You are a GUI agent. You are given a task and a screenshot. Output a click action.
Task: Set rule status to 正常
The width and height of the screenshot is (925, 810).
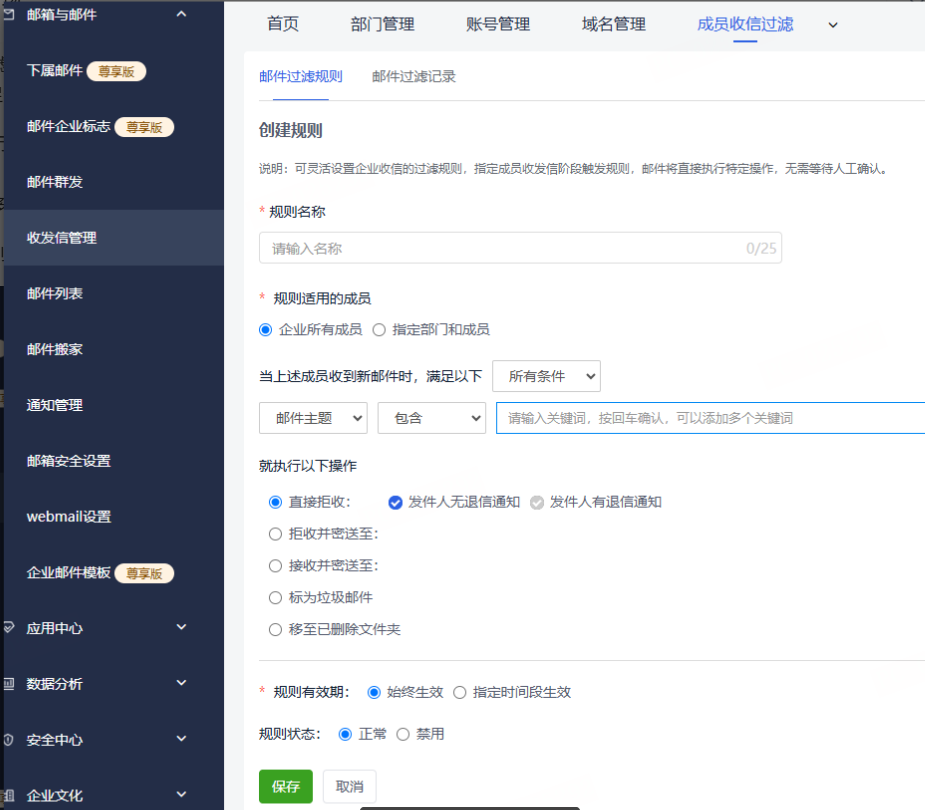345,734
